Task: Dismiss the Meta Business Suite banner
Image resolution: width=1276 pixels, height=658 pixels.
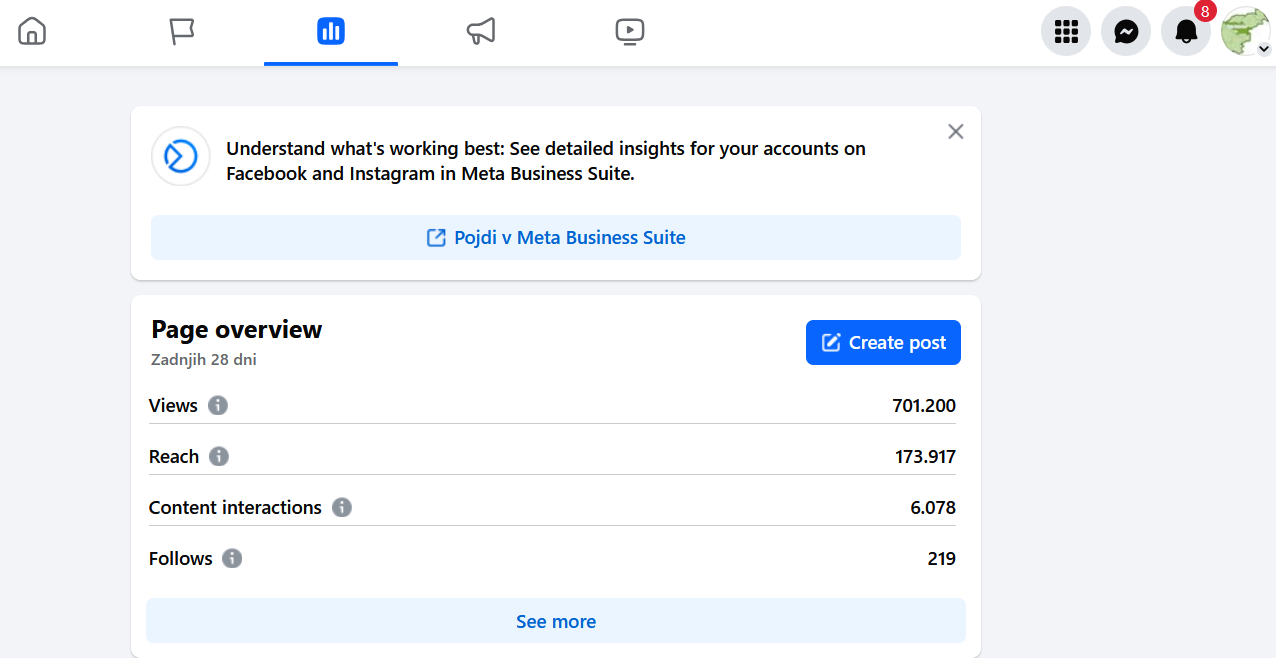Action: (x=956, y=132)
